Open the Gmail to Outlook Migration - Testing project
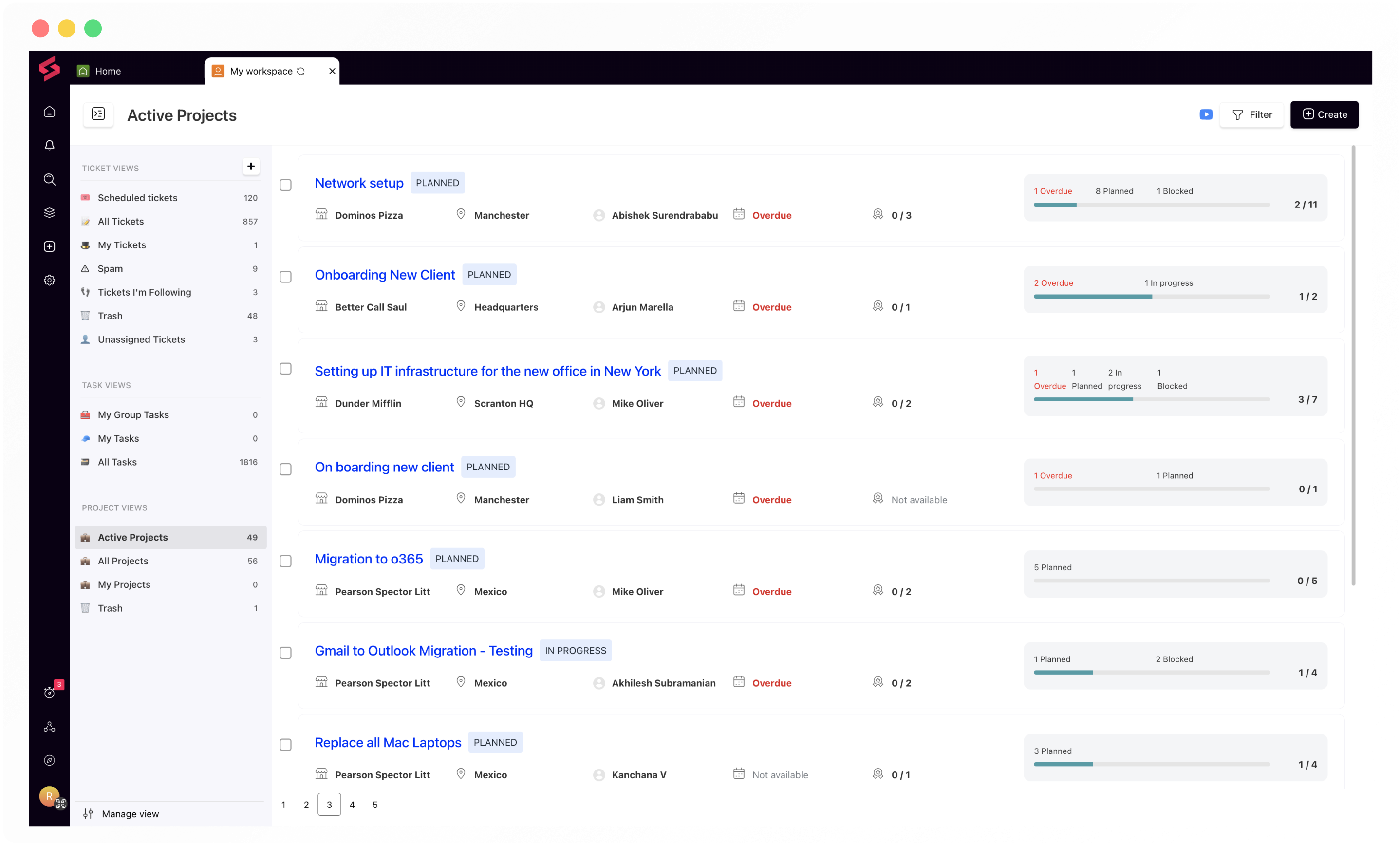The width and height of the screenshot is (1400, 845). pyautogui.click(x=423, y=650)
